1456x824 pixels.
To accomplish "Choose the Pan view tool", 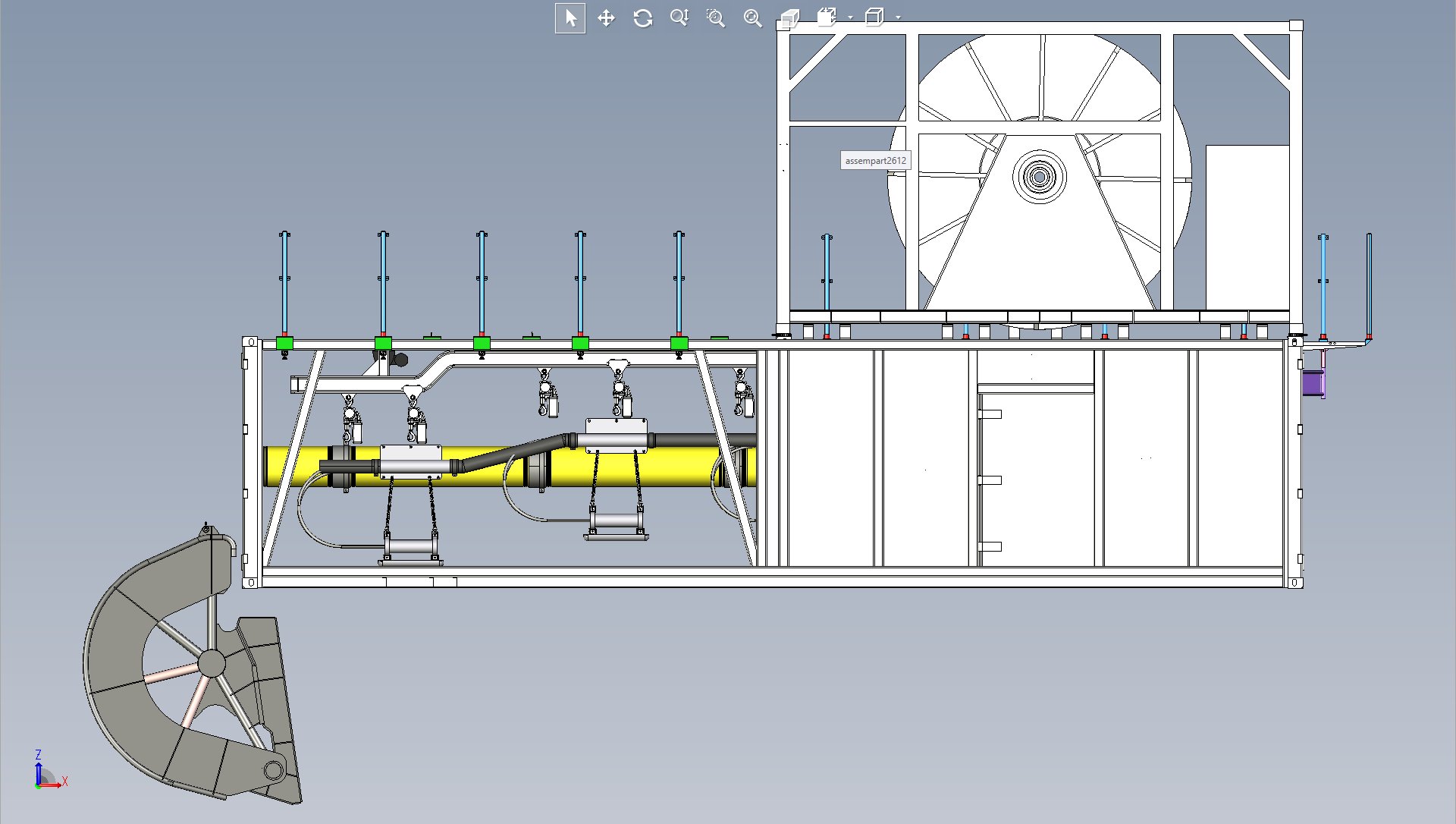I will (606, 18).
